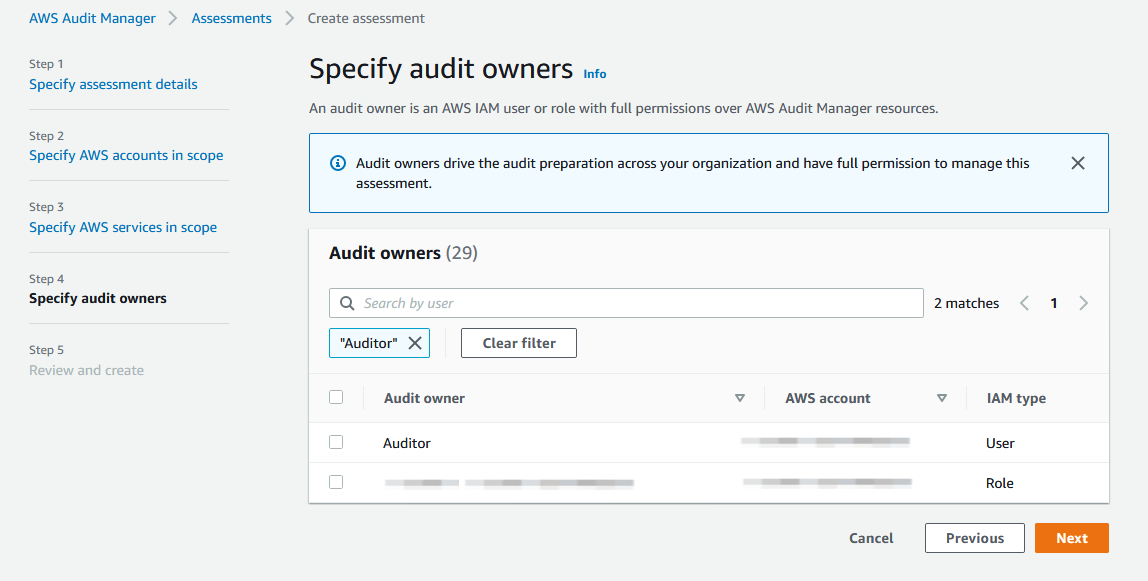Select all audit owners checkbox

(336, 397)
